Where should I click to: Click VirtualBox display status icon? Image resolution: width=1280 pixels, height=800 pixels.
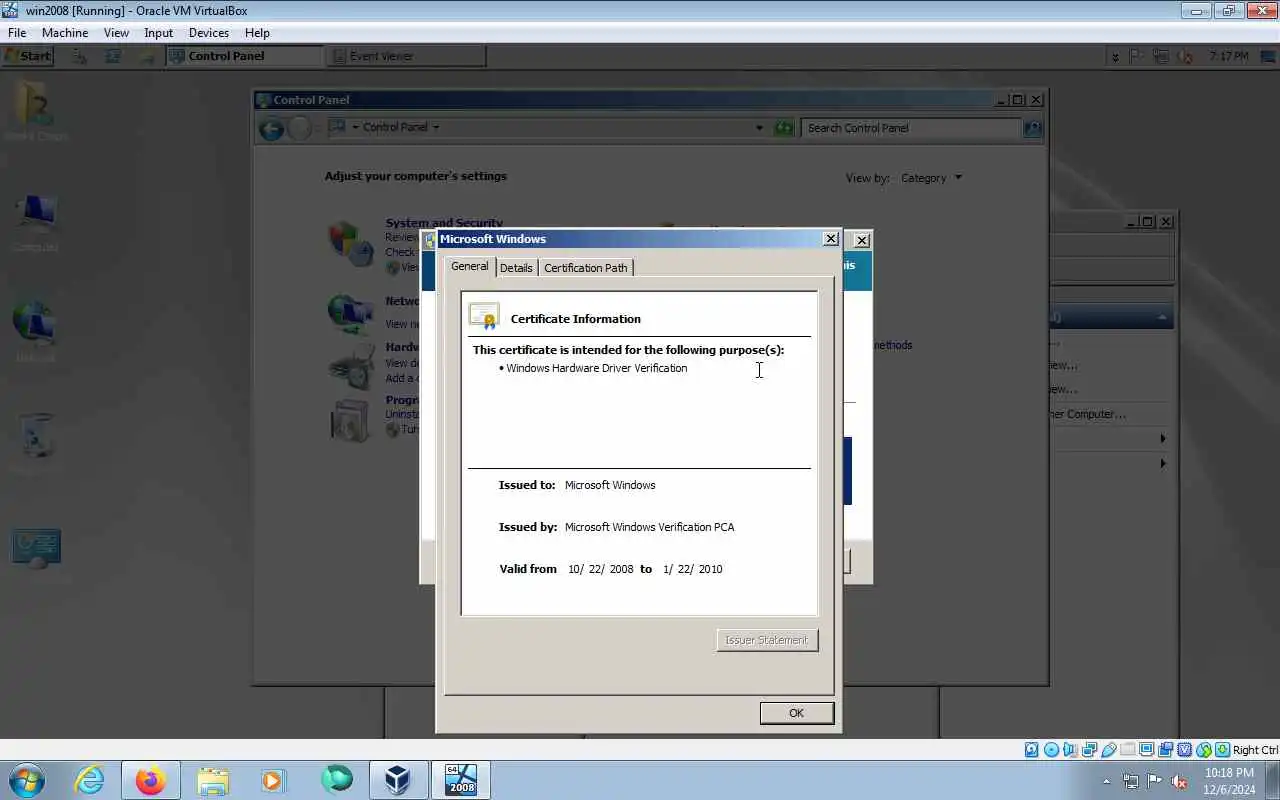[x=1146, y=750]
